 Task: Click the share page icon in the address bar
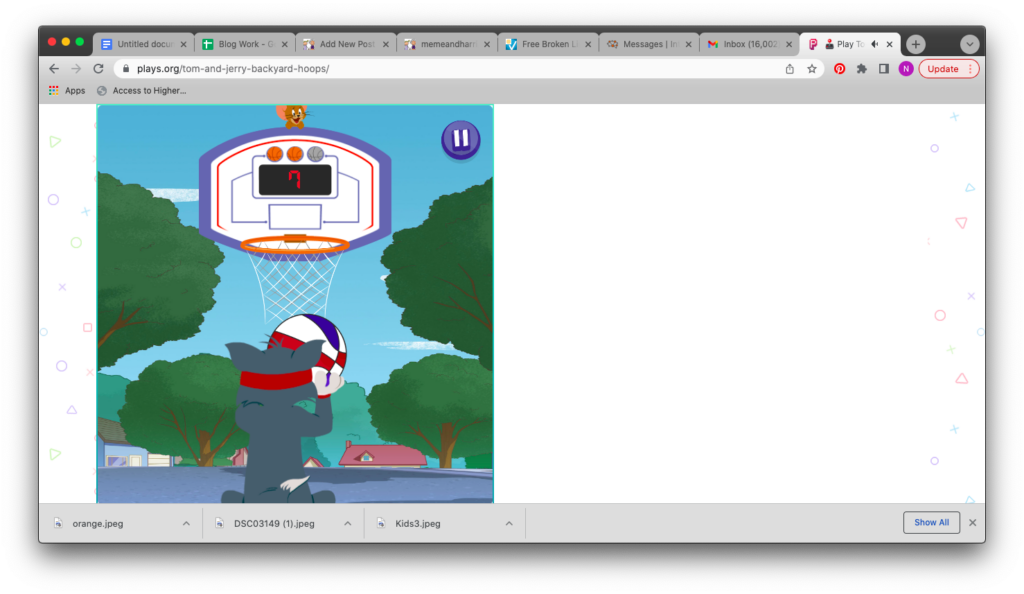pos(790,69)
